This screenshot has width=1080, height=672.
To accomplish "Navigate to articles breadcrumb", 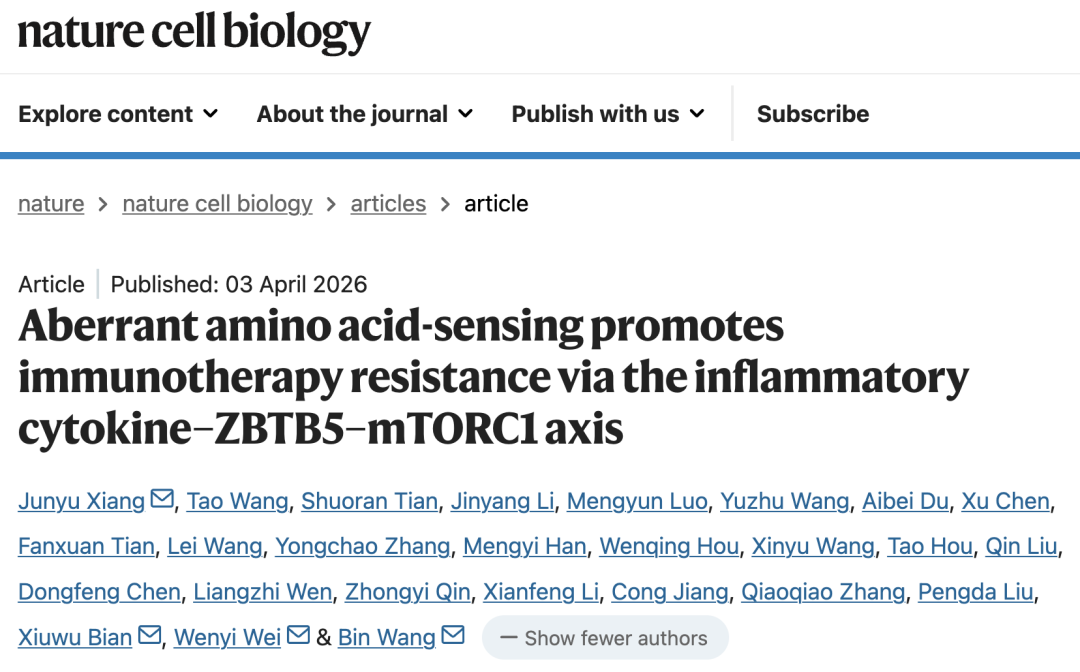I will (x=388, y=204).
